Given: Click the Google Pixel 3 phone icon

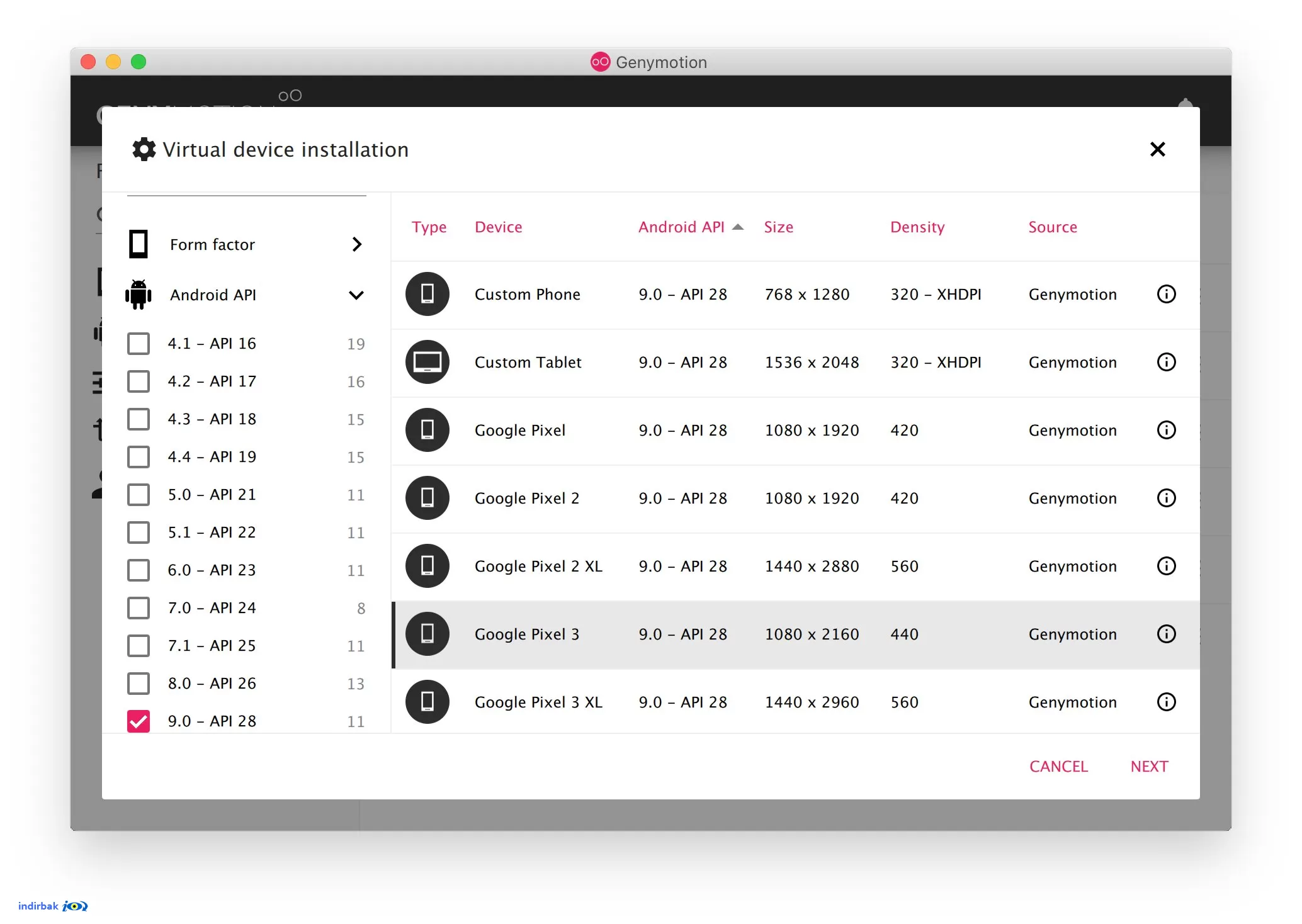Looking at the screenshot, I should coord(427,634).
